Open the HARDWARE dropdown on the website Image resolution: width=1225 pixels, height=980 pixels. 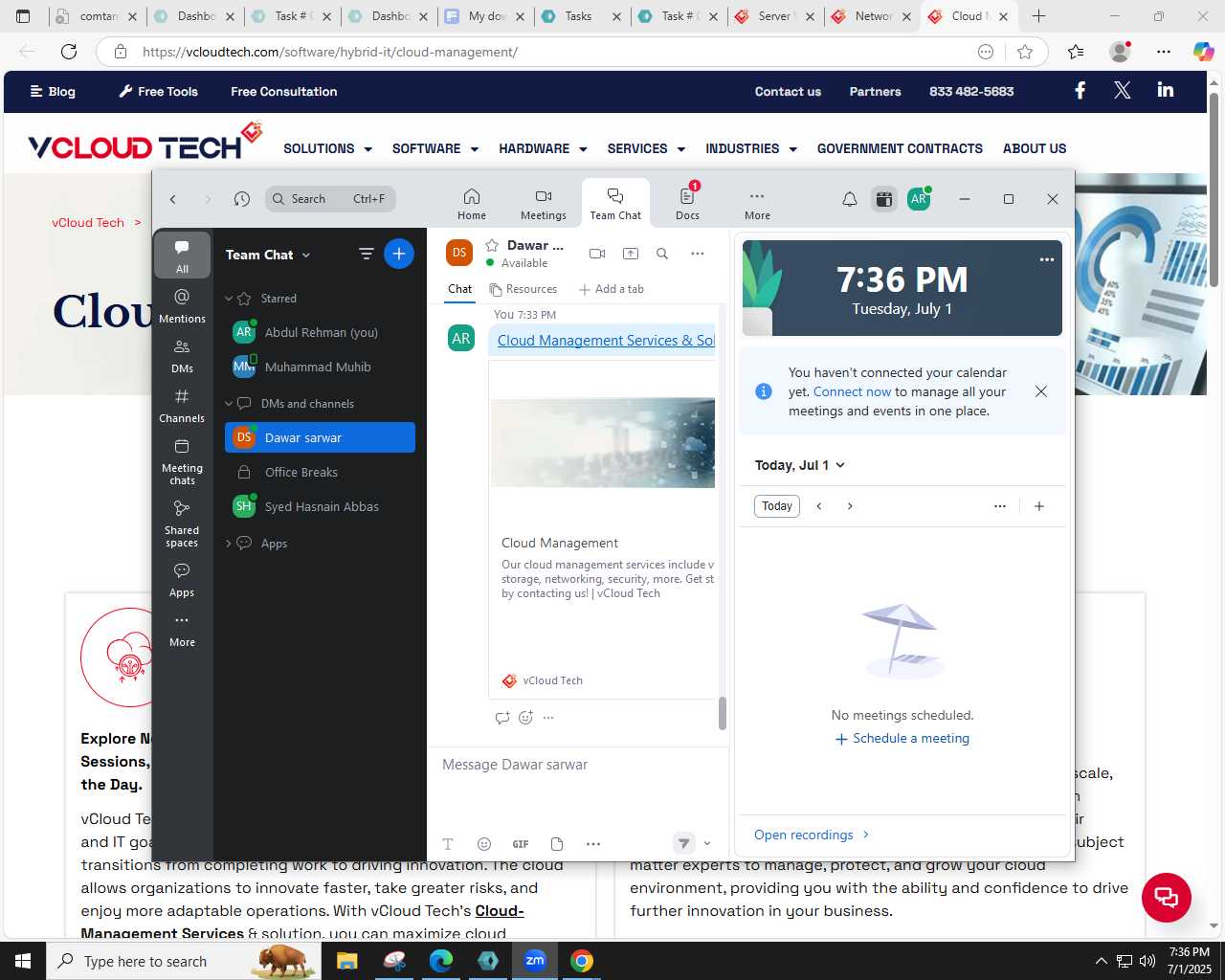[543, 148]
